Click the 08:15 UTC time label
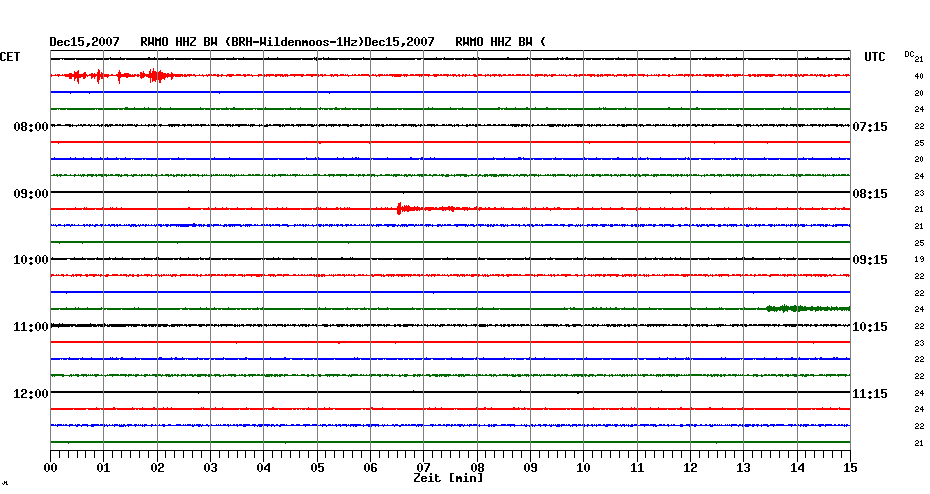The image size is (930, 494). tap(870, 194)
